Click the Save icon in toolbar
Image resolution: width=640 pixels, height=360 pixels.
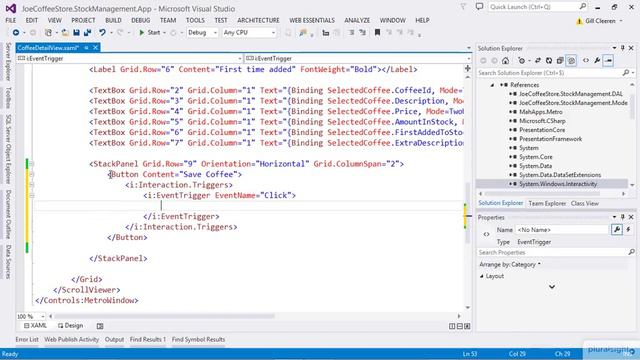pyautogui.click(x=76, y=33)
